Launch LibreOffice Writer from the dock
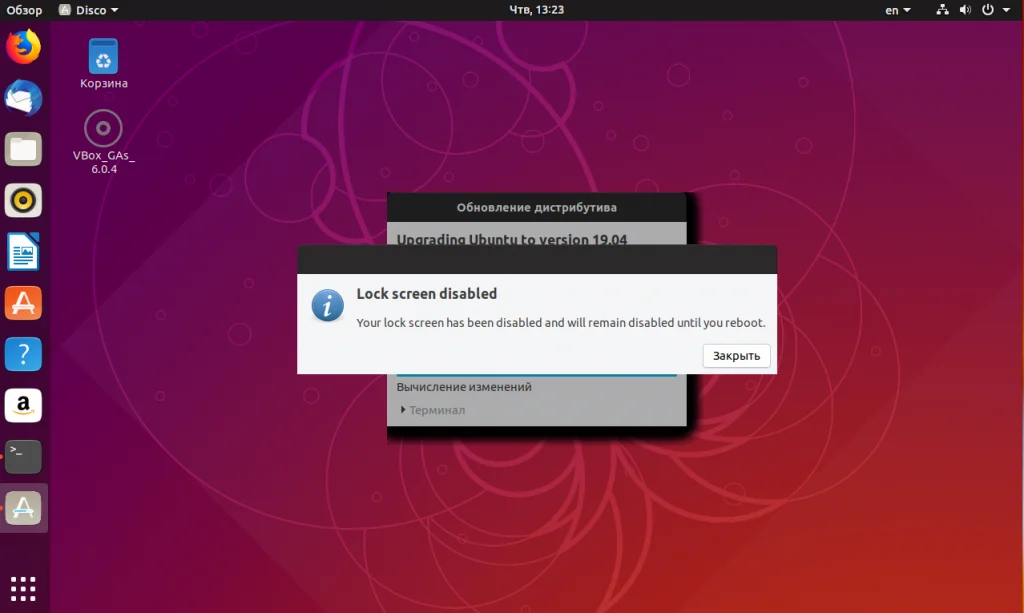The height and width of the screenshot is (613, 1024). (24, 251)
